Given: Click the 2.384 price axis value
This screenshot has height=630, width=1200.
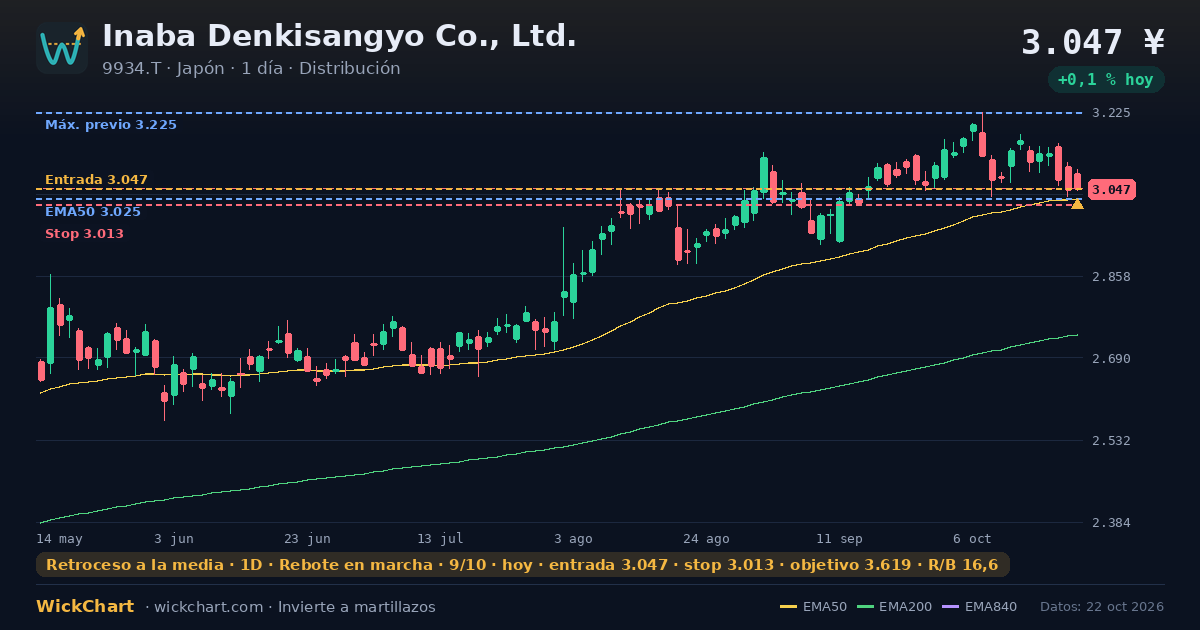Looking at the screenshot, I should point(1111,523).
